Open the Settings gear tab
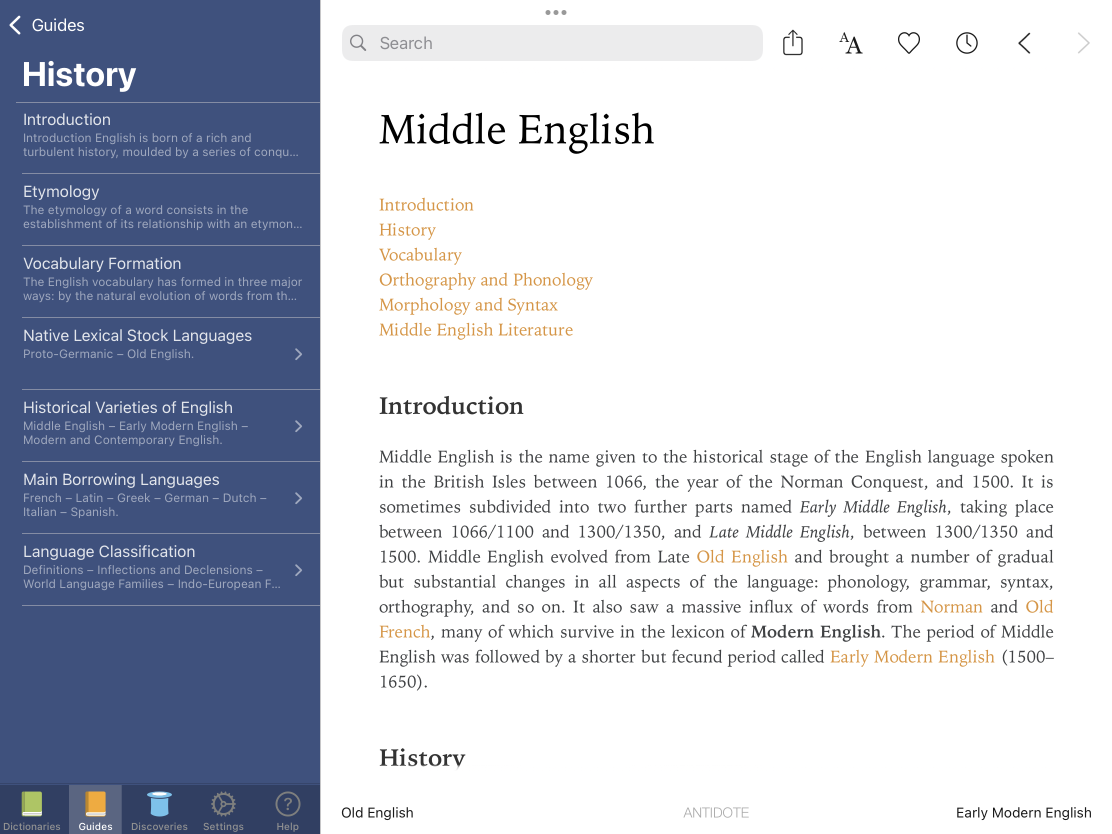This screenshot has width=1112, height=834. [x=223, y=809]
